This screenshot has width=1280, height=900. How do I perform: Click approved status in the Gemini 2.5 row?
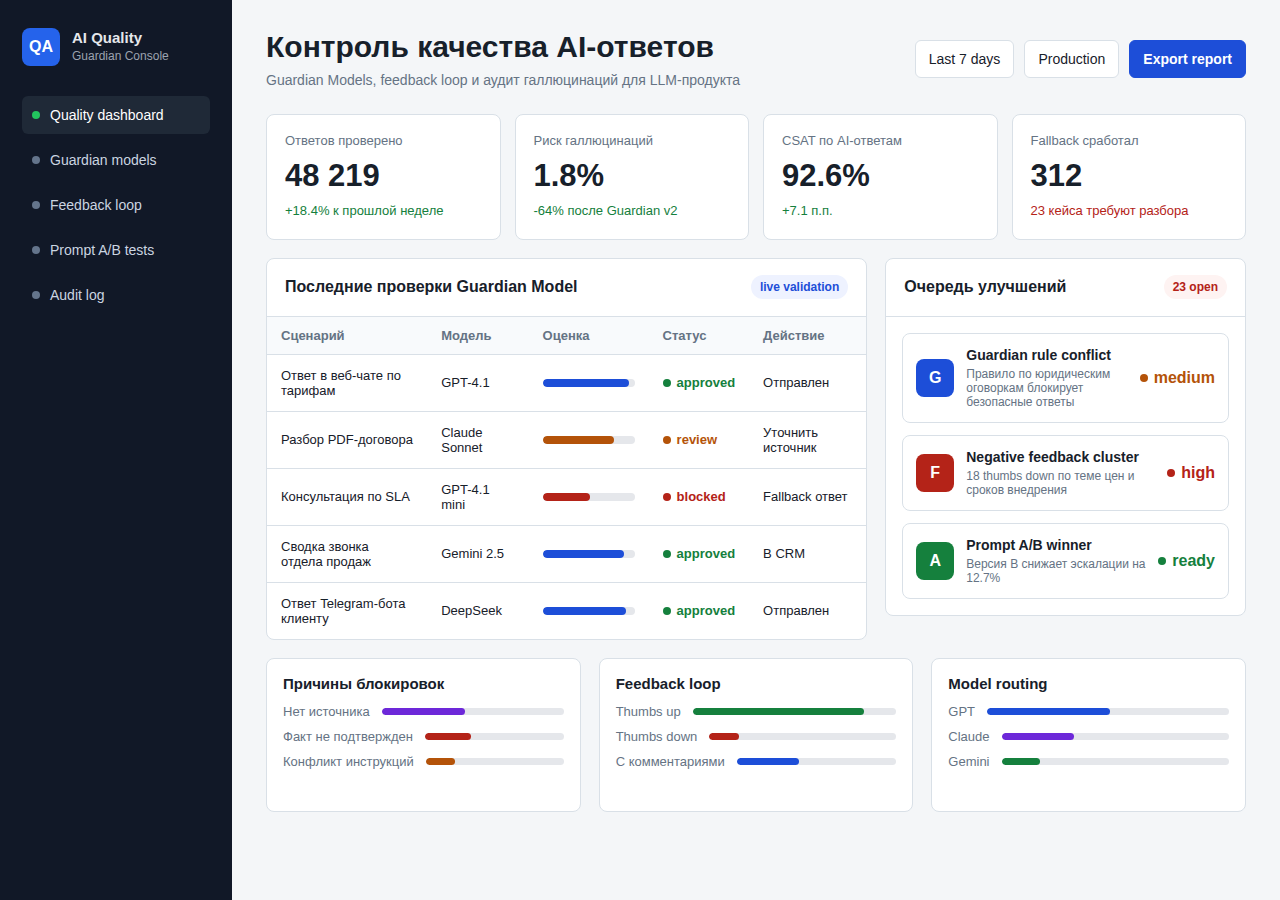click(x=699, y=554)
